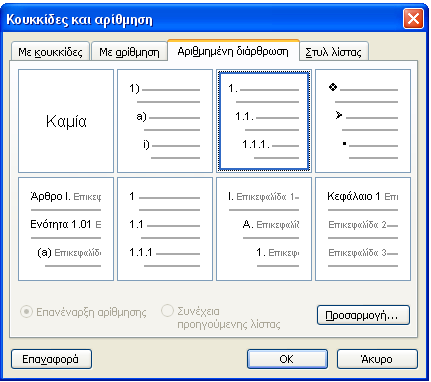This screenshot has height=382, width=431.
Task: Pick the 1) a) i) outline format
Action: tap(165, 121)
